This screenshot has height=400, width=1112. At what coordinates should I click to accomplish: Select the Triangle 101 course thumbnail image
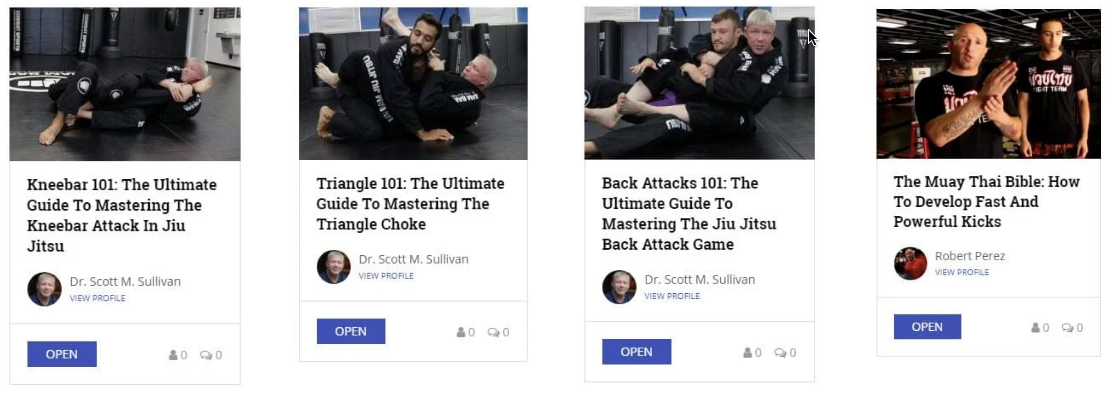413,84
